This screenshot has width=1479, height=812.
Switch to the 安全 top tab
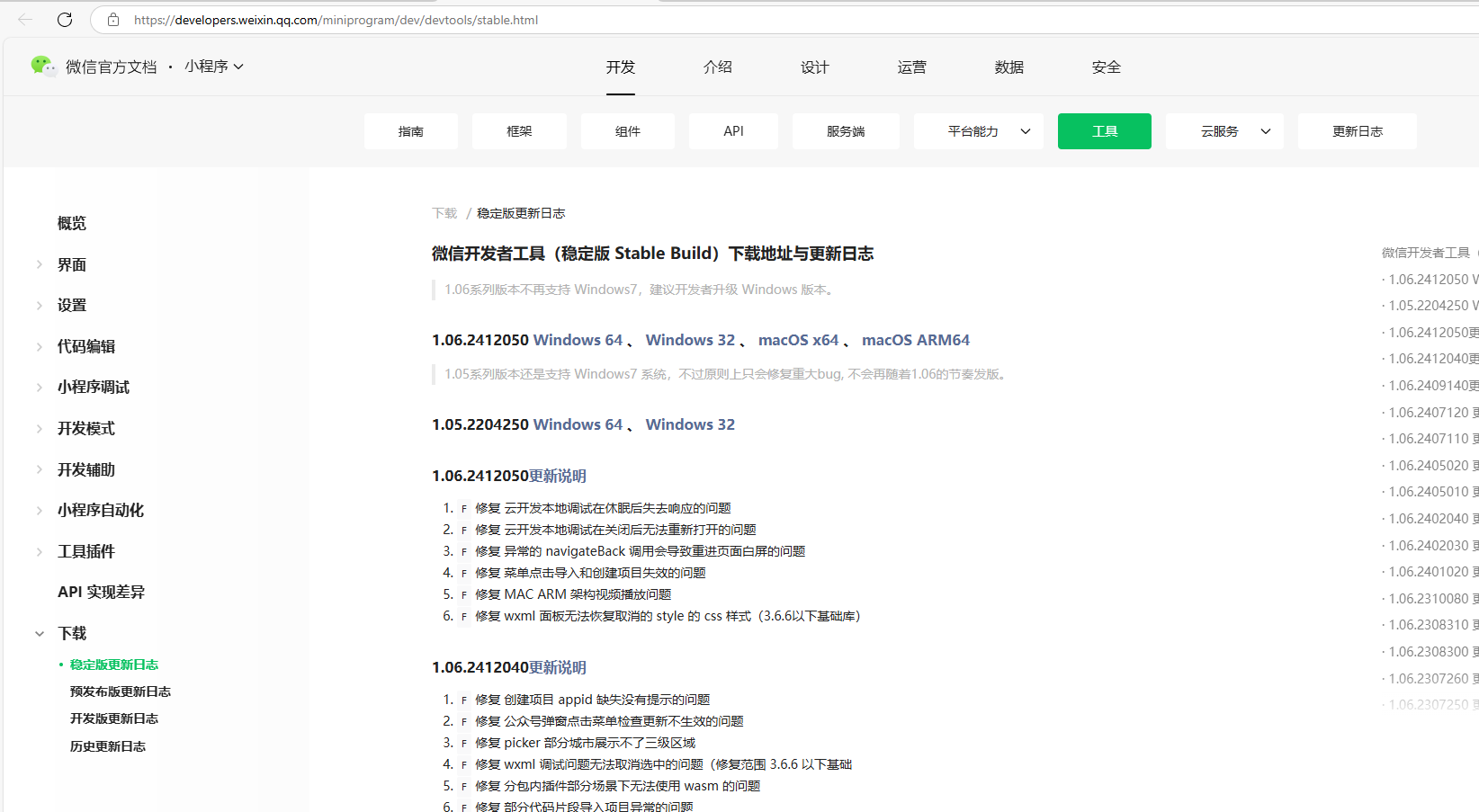tap(1107, 67)
